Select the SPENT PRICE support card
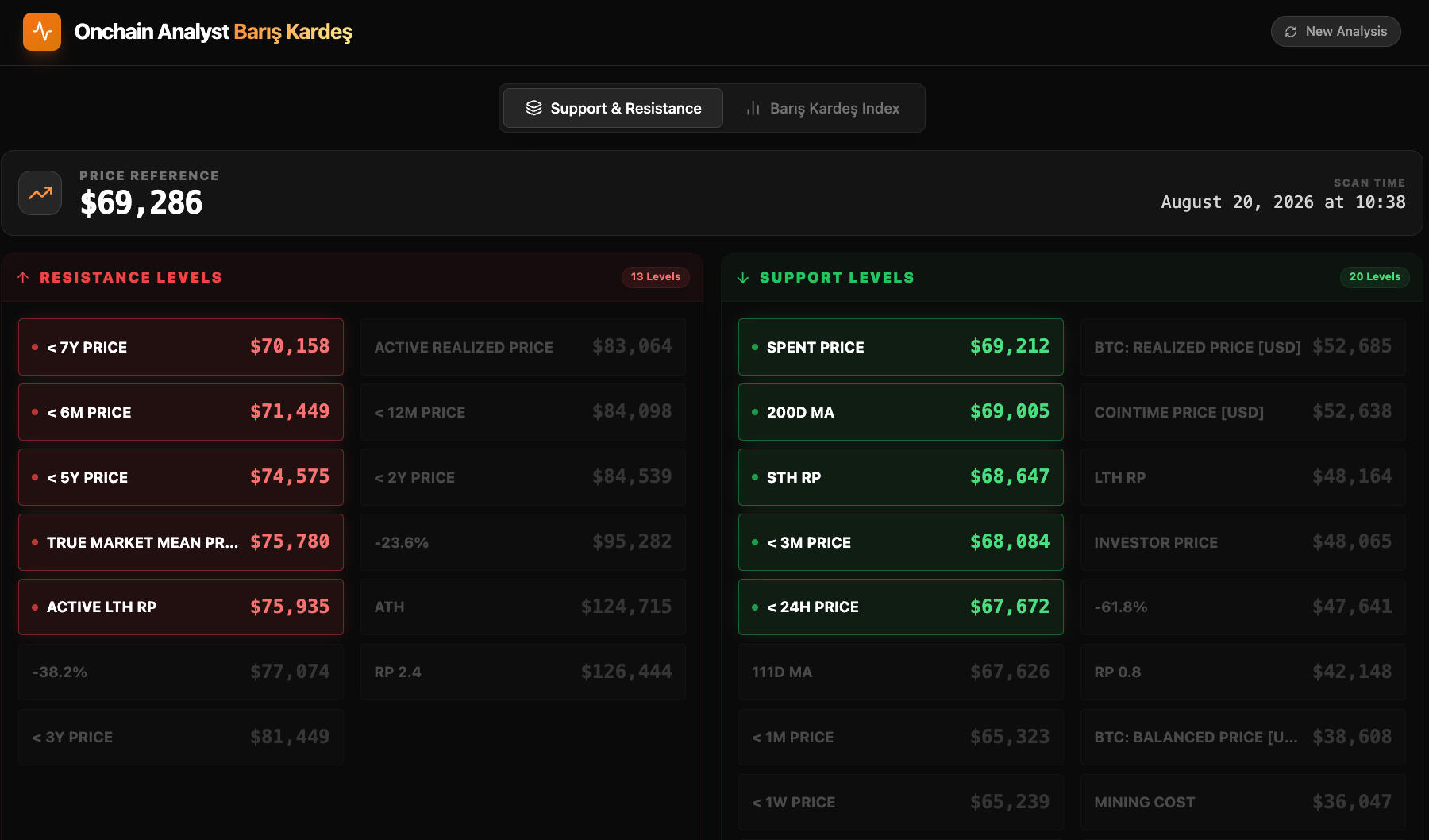The height and width of the screenshot is (840, 1429). click(x=901, y=347)
